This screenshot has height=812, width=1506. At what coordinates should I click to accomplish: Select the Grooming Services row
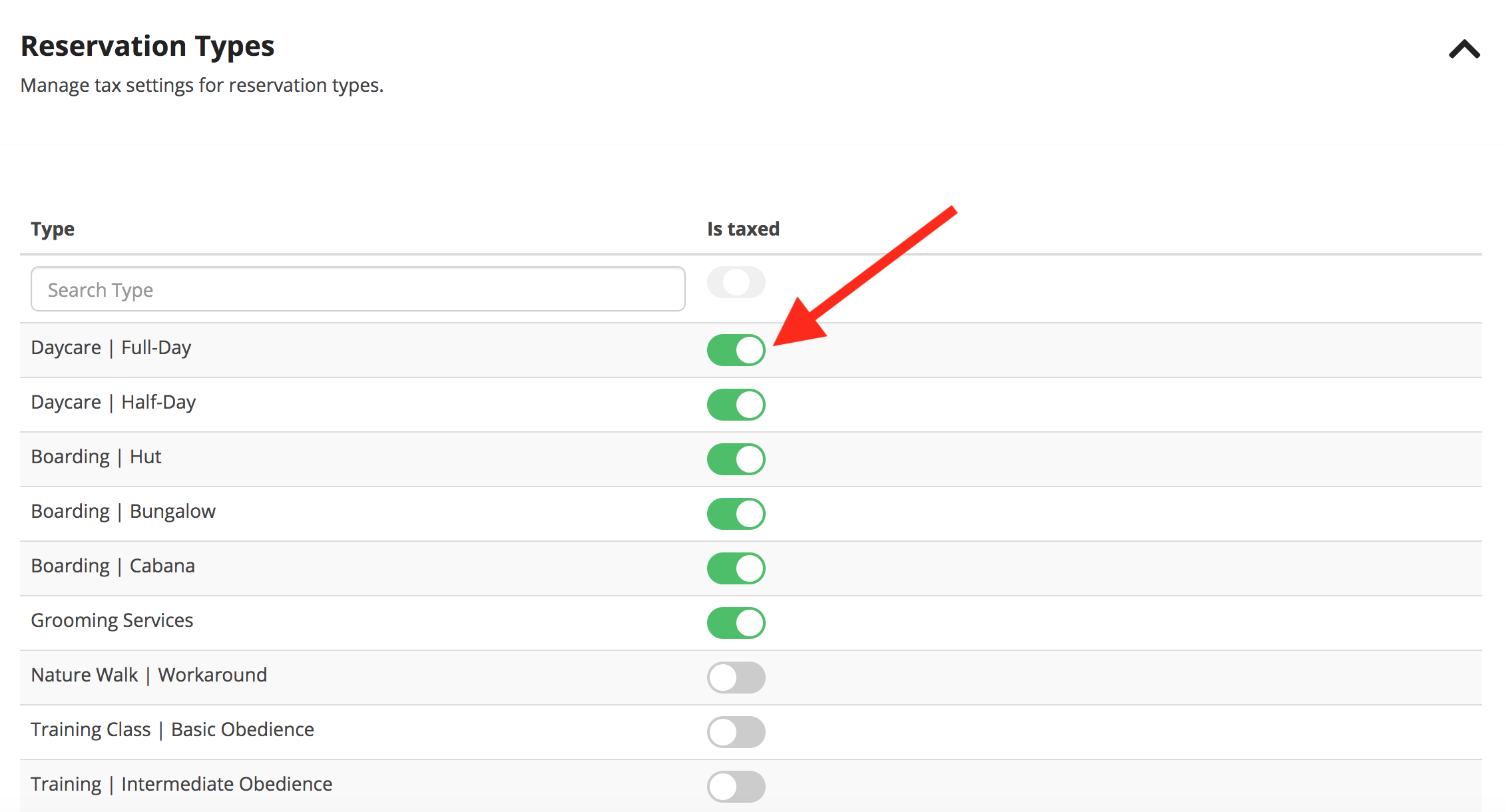pos(113,620)
